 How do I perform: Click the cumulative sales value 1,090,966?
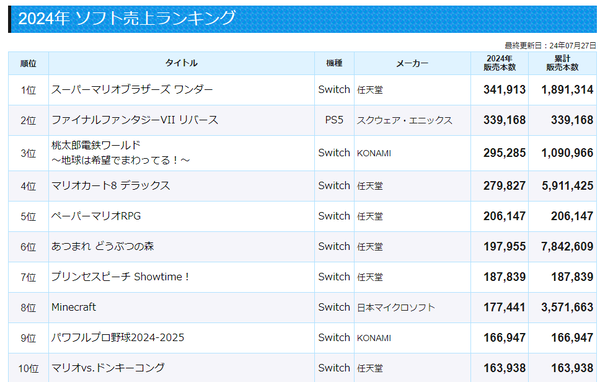[x=567, y=153]
